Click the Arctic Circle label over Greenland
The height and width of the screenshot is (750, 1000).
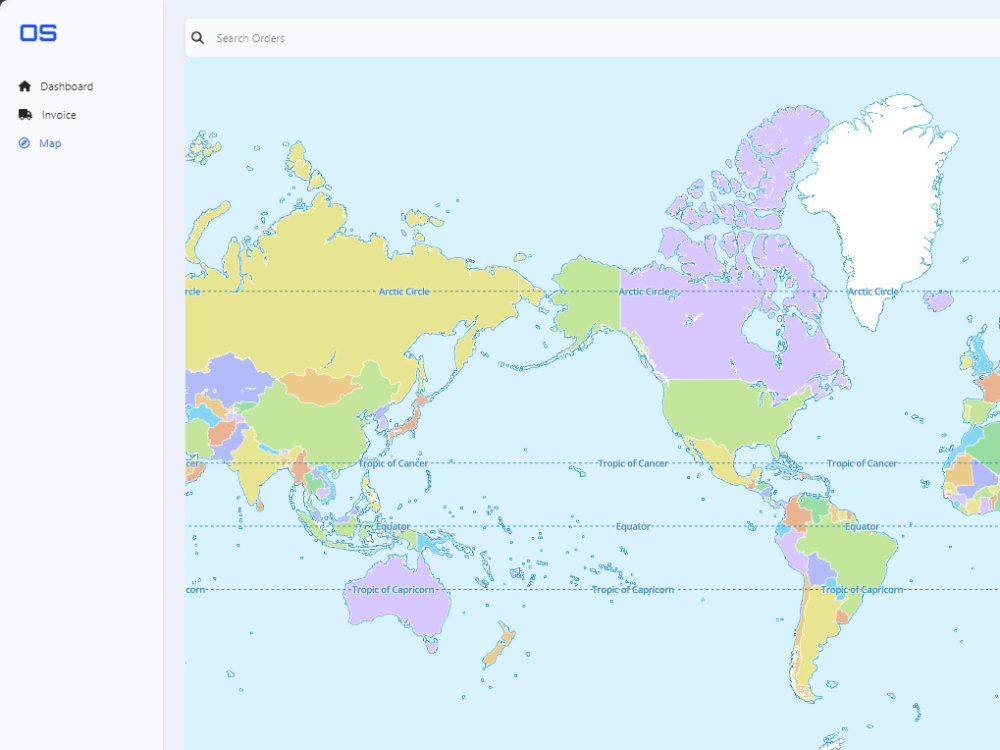[873, 291]
